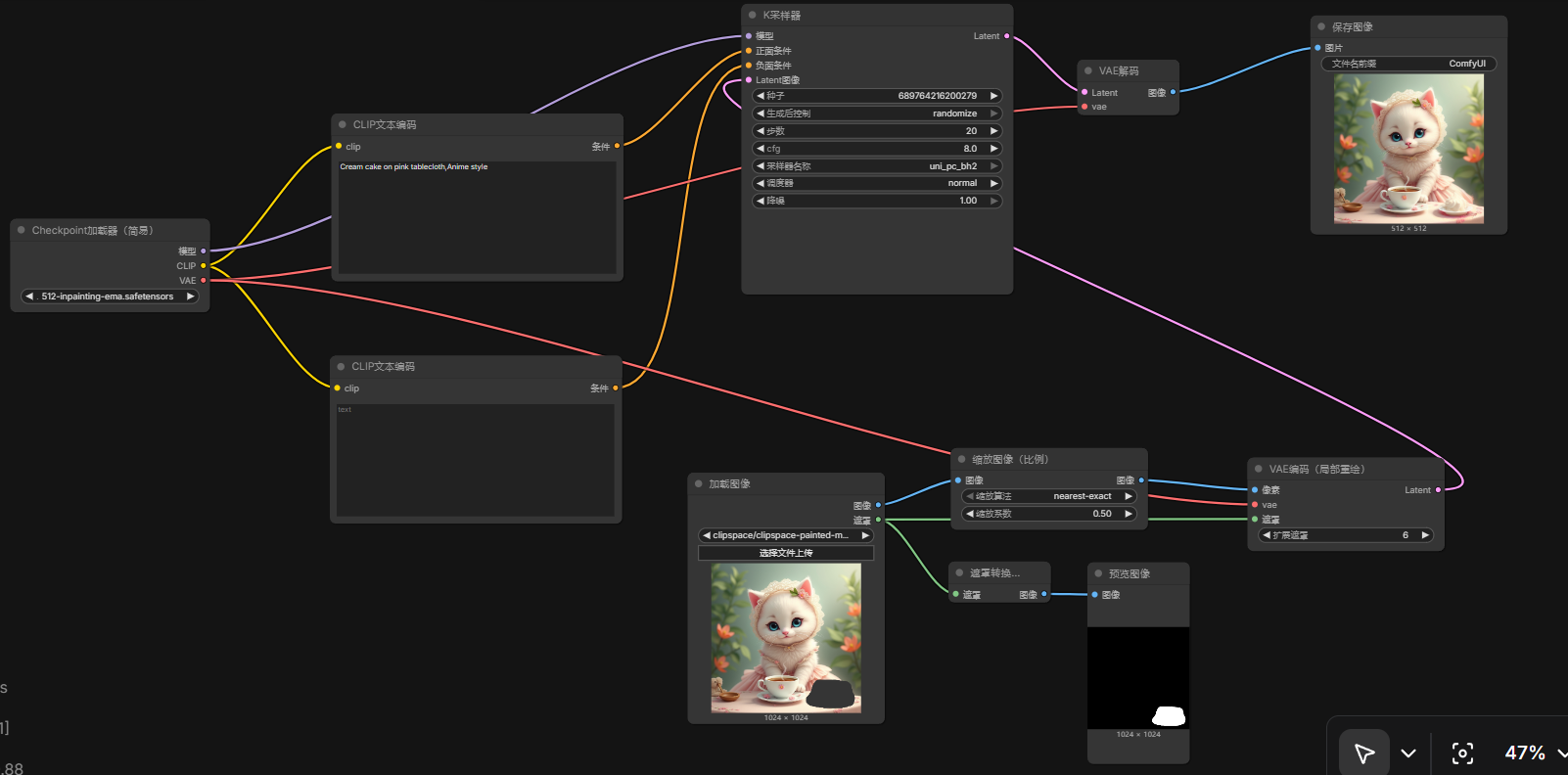The width and height of the screenshot is (1568, 775).
Task: Select previous 调度器 option with left arrow
Action: click(761, 183)
